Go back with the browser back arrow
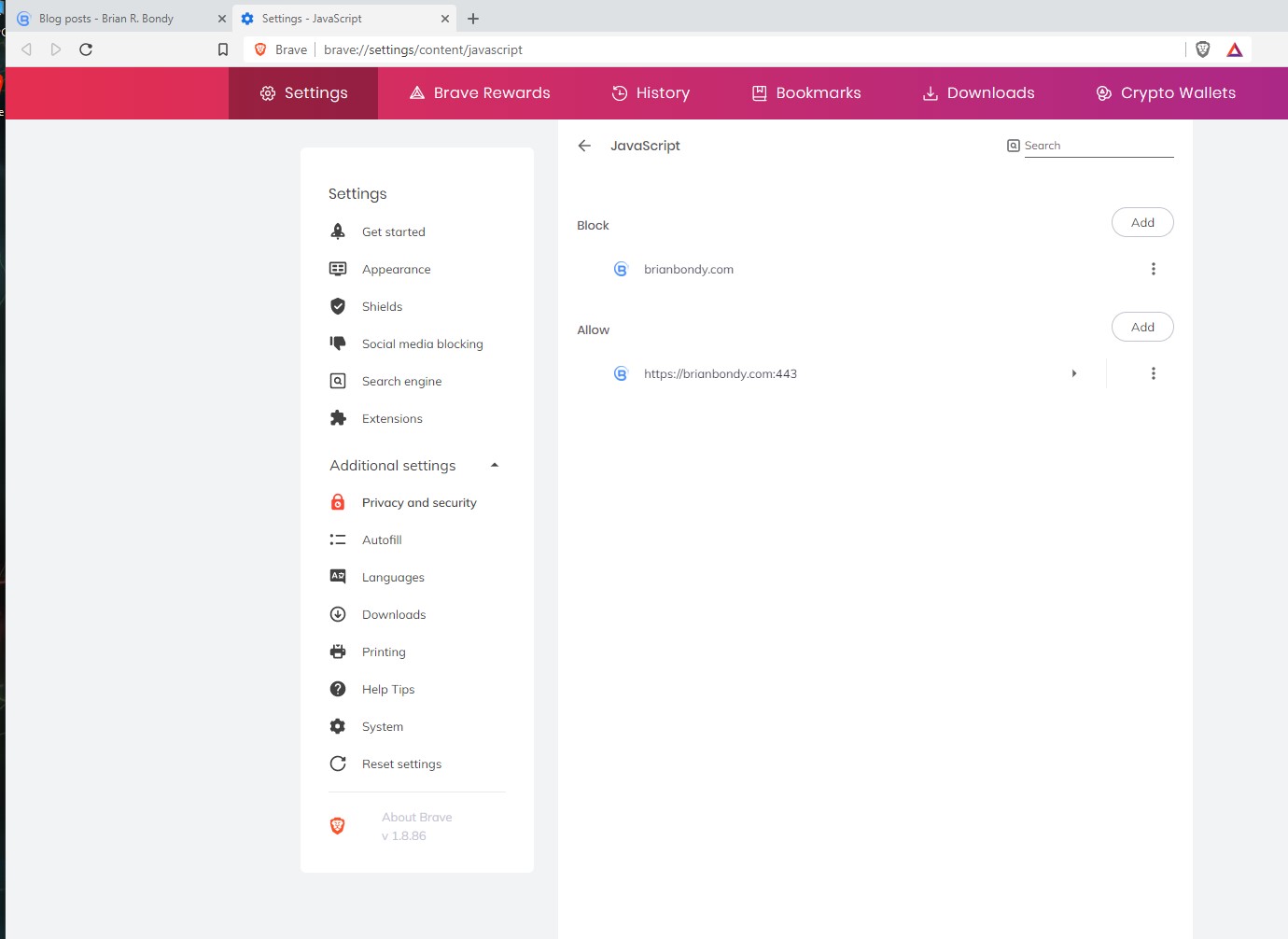Screen dimensions: 1288x939 [x=26, y=49]
